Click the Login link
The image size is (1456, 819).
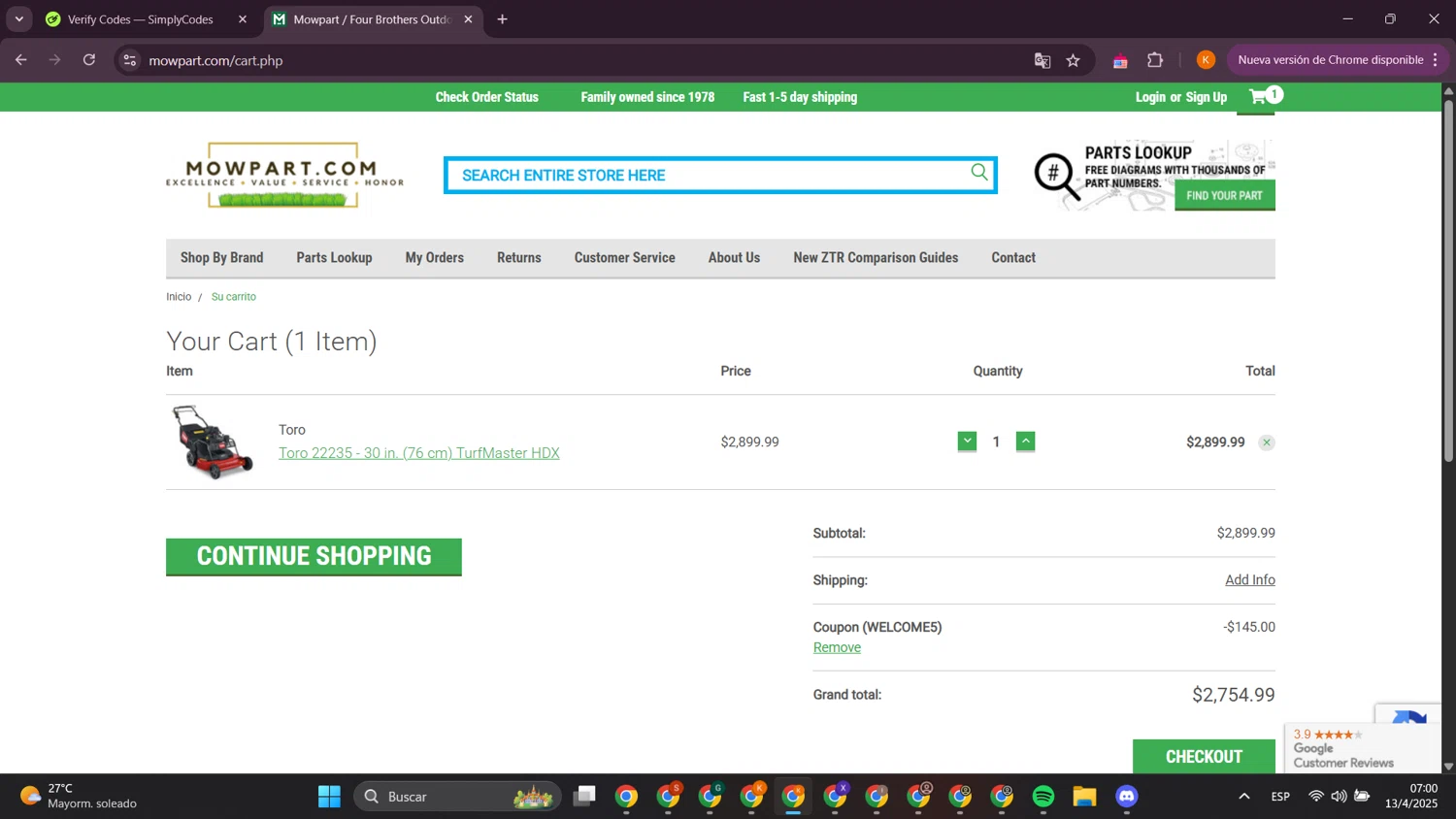[1150, 97]
